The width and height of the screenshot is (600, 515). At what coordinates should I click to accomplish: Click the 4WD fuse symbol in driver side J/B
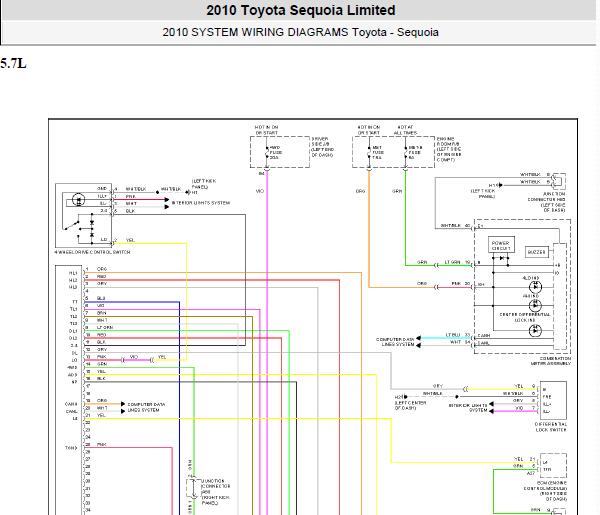(x=267, y=152)
